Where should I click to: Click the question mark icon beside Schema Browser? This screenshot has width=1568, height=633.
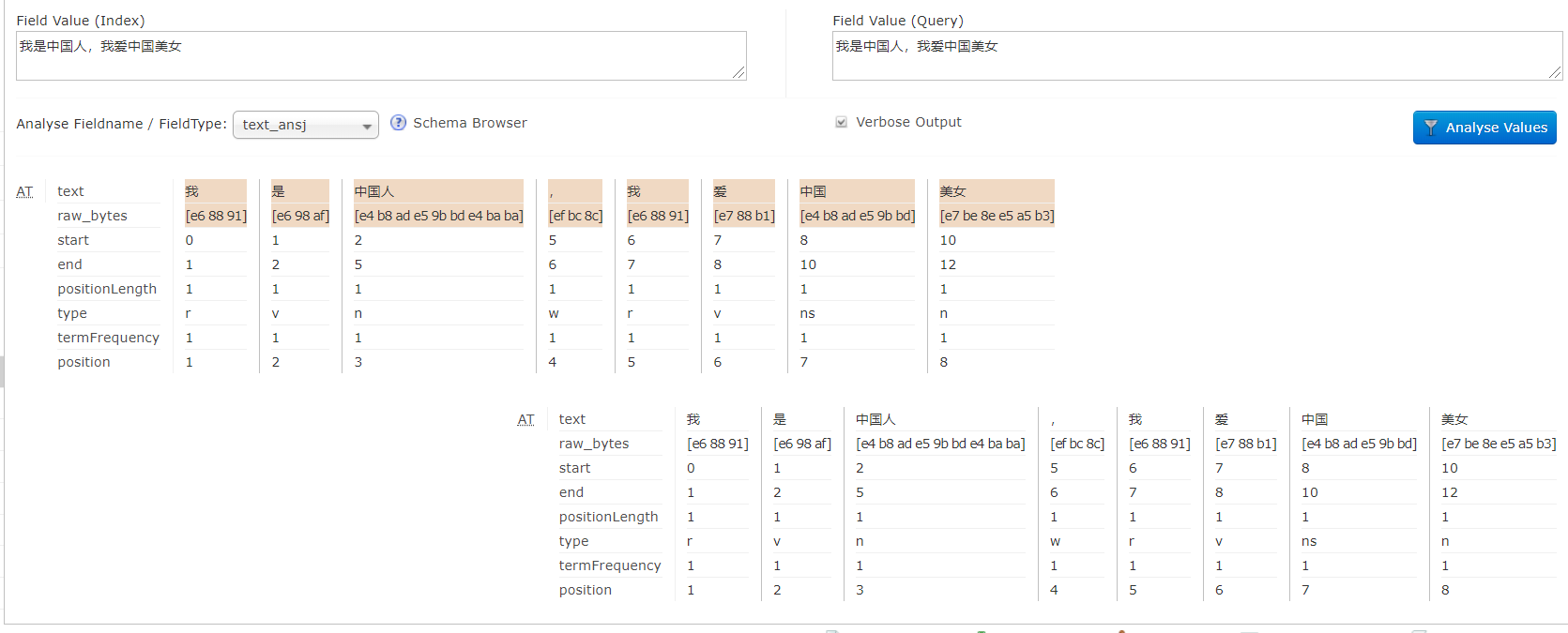pyautogui.click(x=398, y=123)
